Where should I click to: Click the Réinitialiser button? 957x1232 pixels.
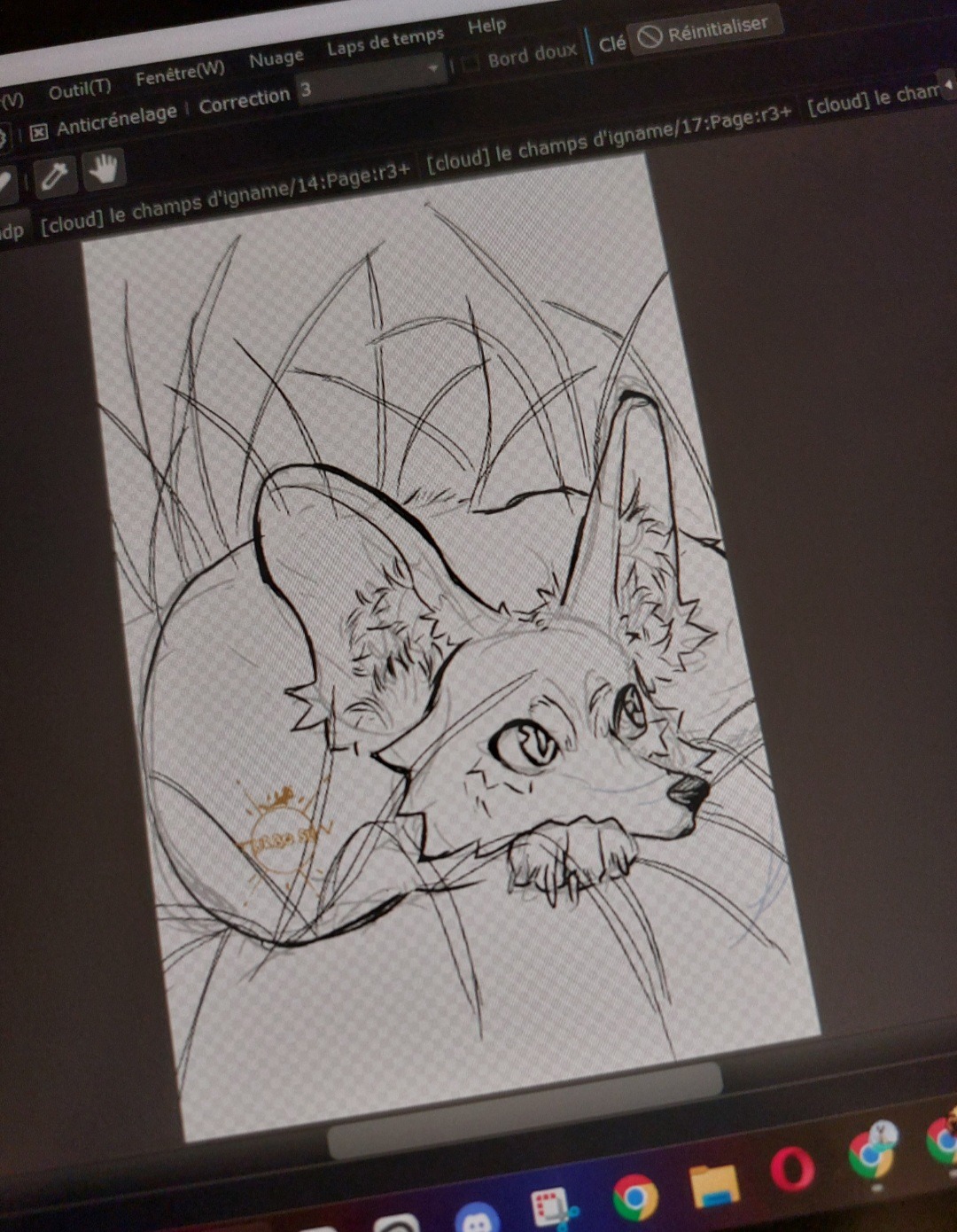click(704, 31)
